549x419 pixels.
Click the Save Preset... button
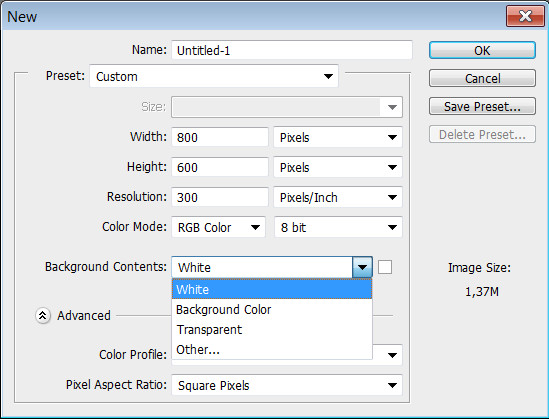tap(482, 106)
